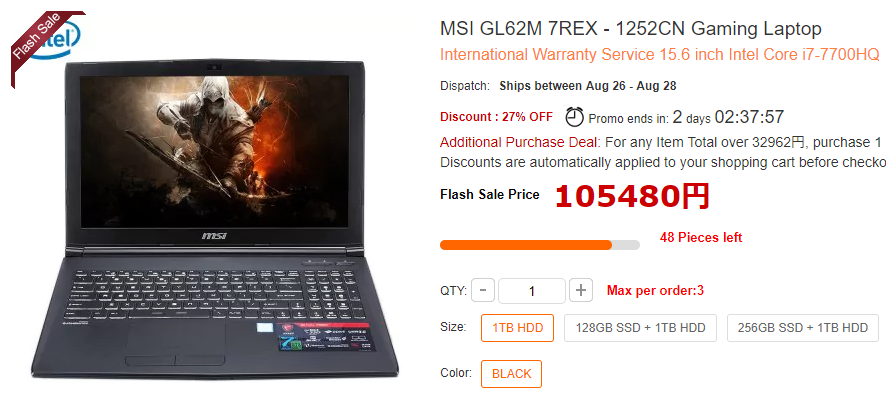The image size is (886, 403).
Task: Choose the 256GB SSD + 1TB HDD option
Action: [803, 328]
